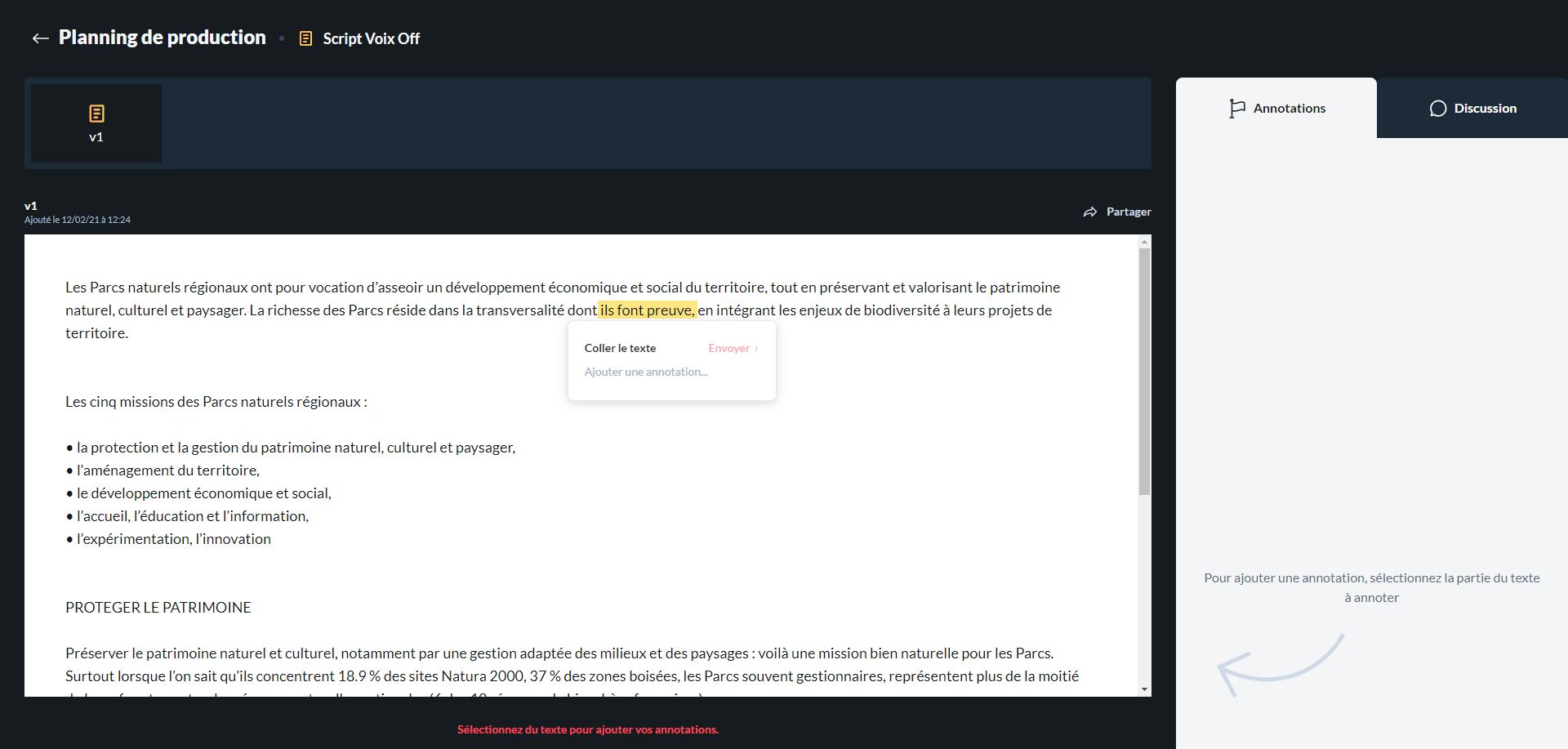Viewport: 1568px width, 749px height.
Task: Click the Discussion speech bubble icon
Action: pyautogui.click(x=1438, y=109)
